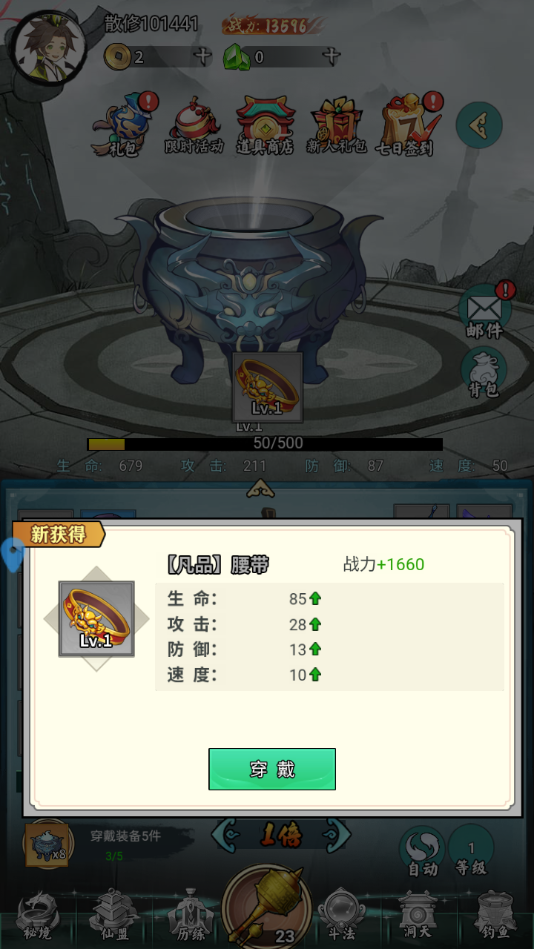Open 限时活动 limited-time event icon
The image size is (534, 949).
194,126
